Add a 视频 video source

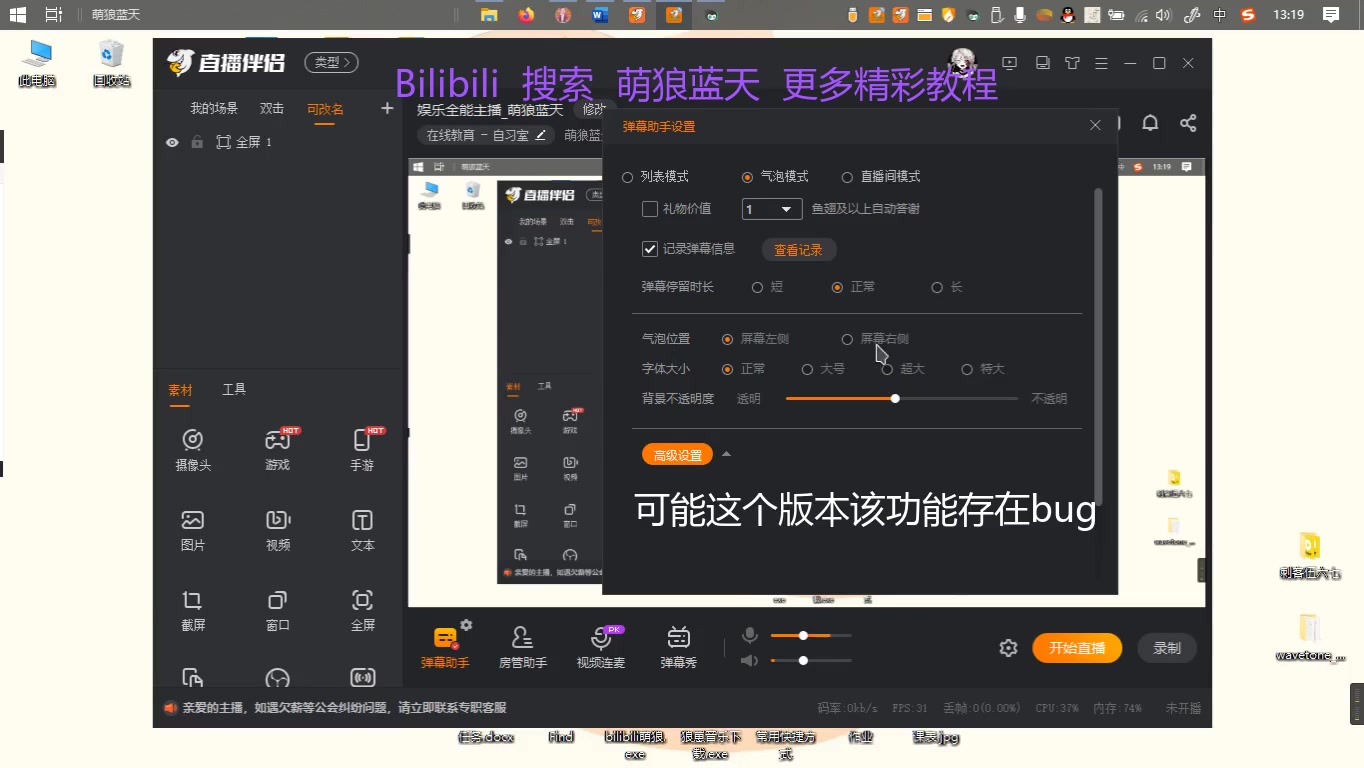click(x=278, y=530)
